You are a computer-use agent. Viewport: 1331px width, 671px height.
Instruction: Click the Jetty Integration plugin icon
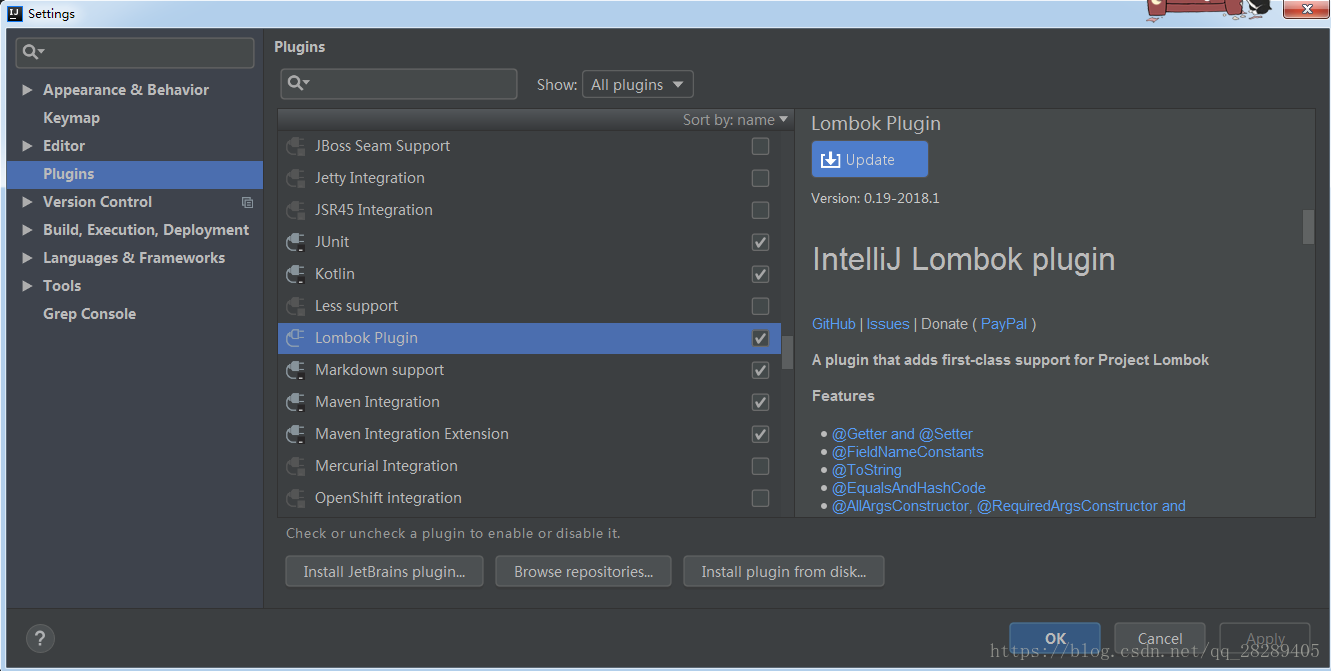click(x=295, y=178)
